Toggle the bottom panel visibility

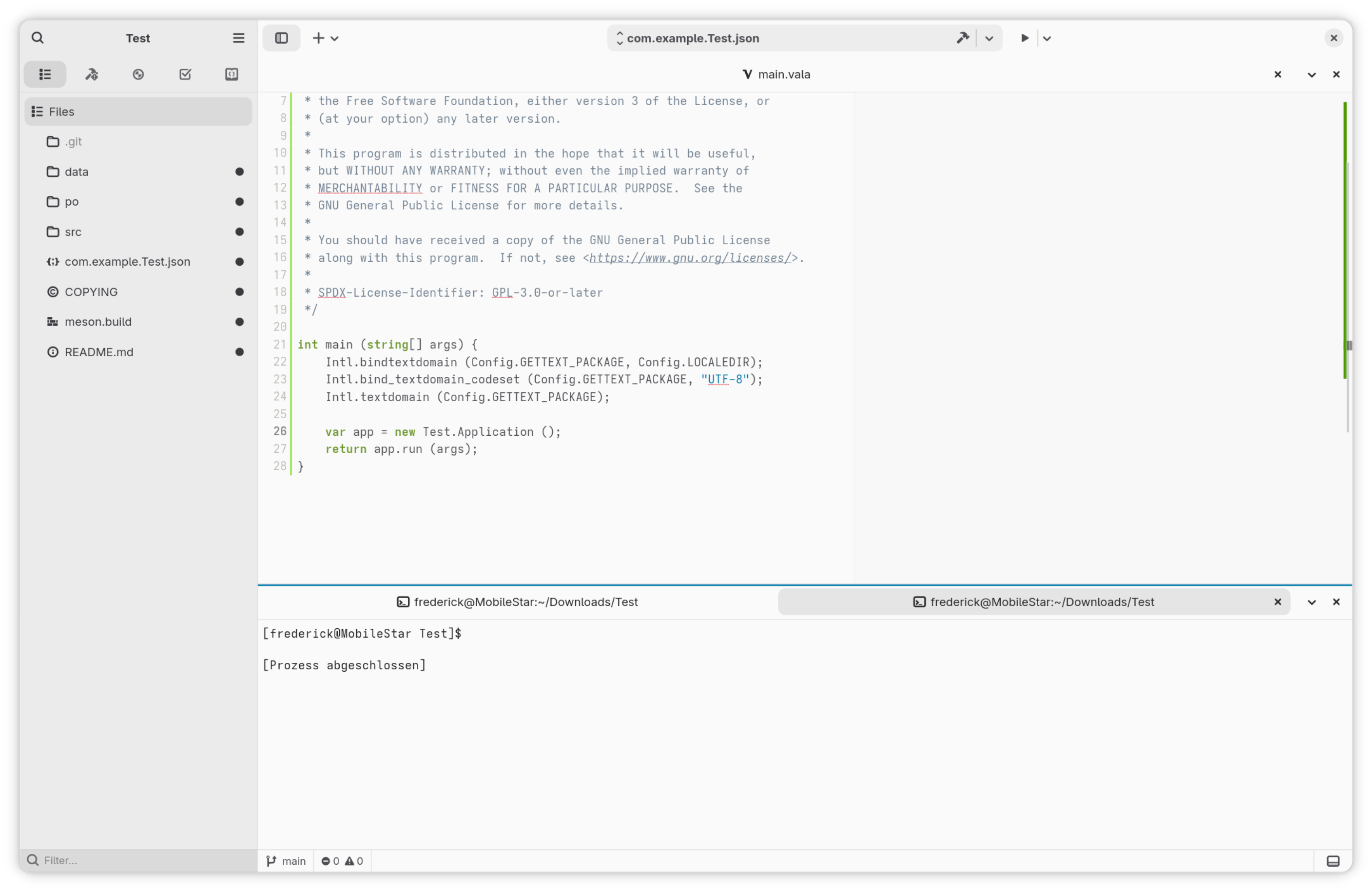(x=1333, y=861)
